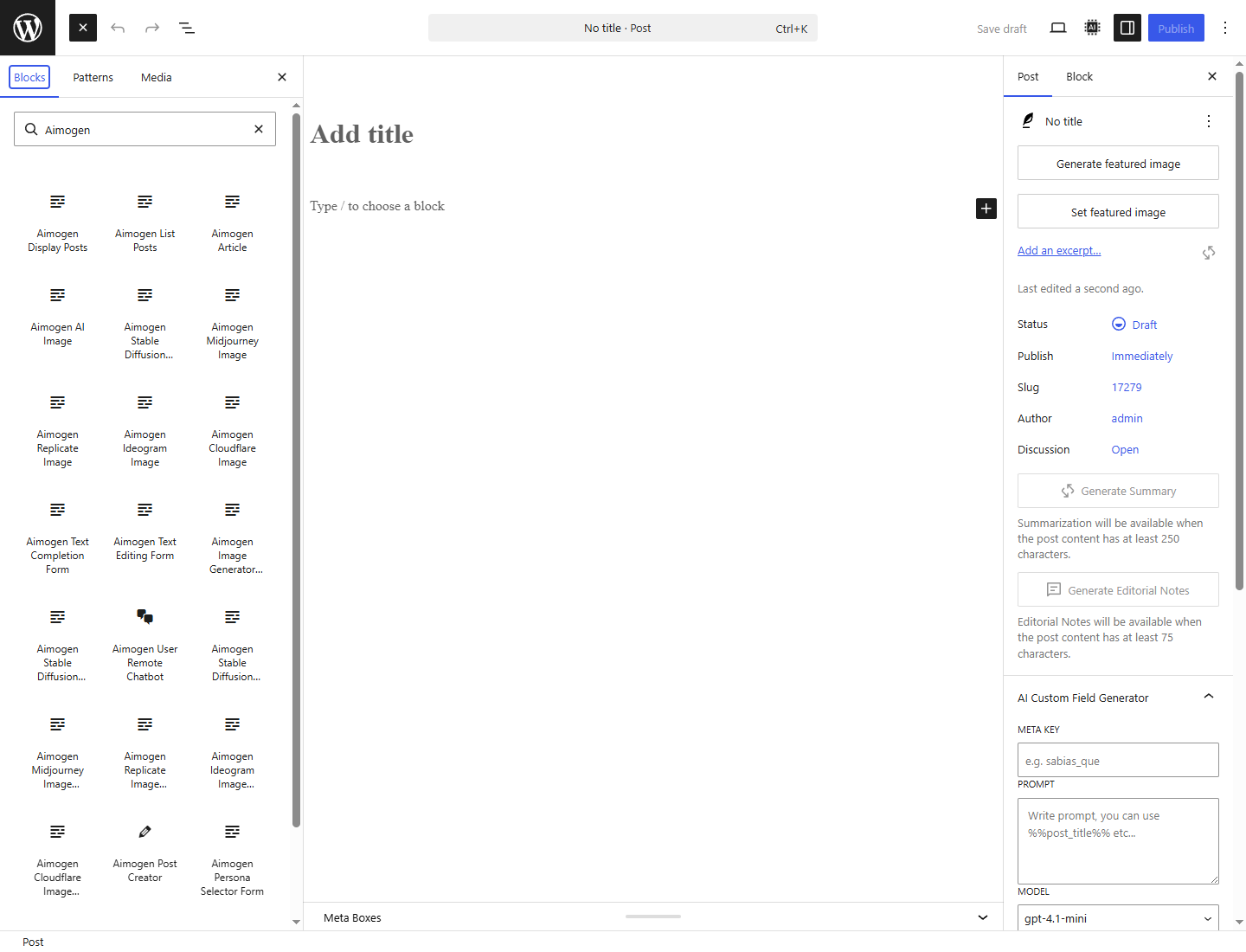Viewport: 1246px width, 952px height.
Task: Switch to the Post settings tab
Action: (1028, 76)
